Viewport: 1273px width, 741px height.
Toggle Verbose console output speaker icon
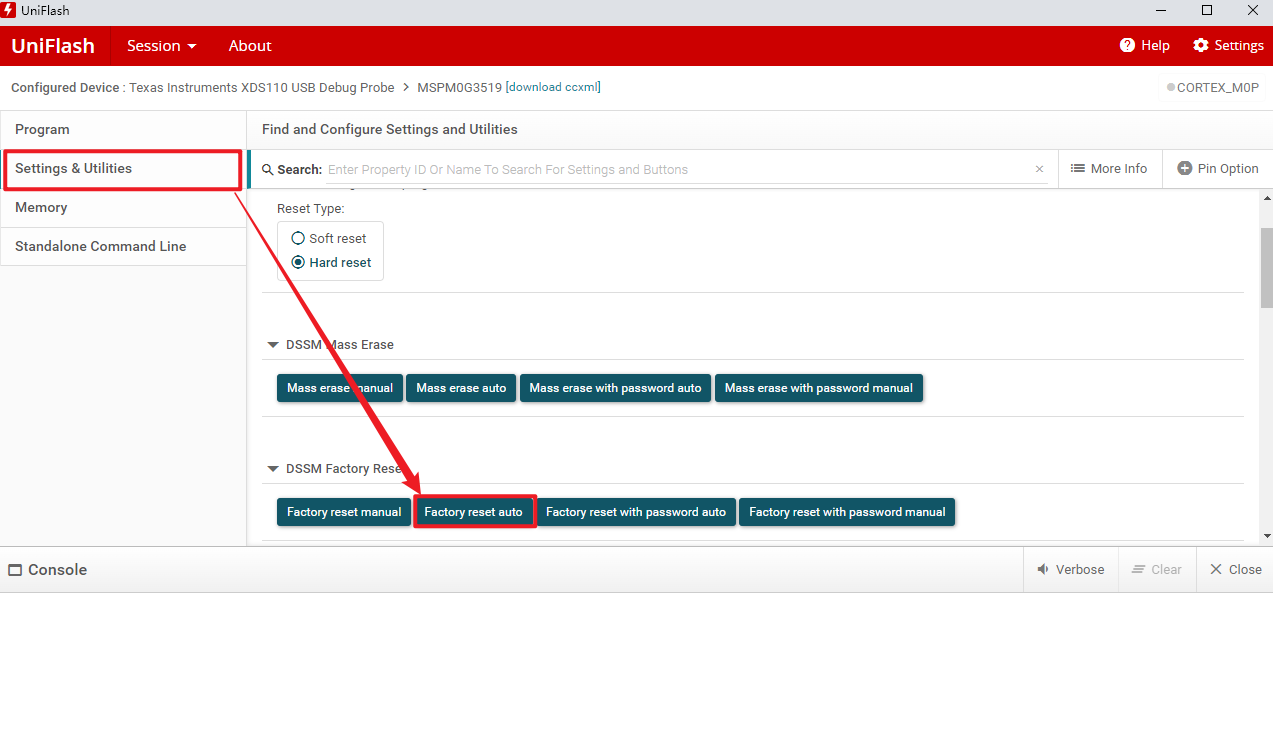pos(1043,569)
